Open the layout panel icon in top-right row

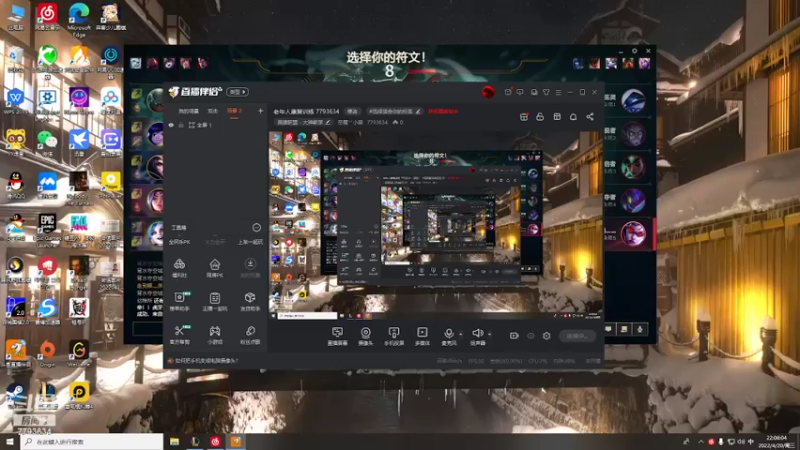click(x=557, y=117)
